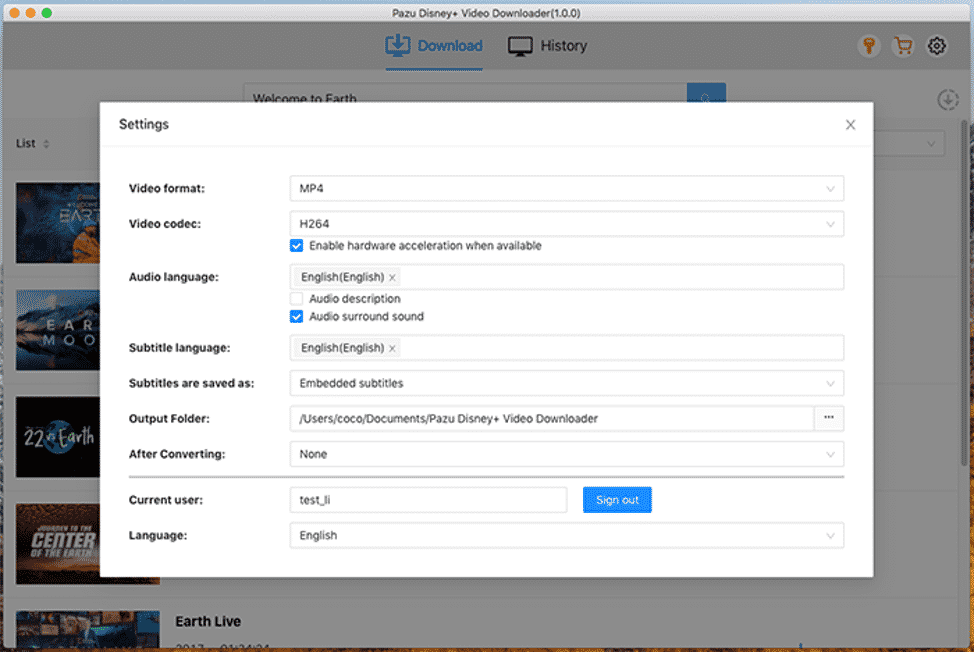Click the Current user text field
974x652 pixels.
coord(428,499)
